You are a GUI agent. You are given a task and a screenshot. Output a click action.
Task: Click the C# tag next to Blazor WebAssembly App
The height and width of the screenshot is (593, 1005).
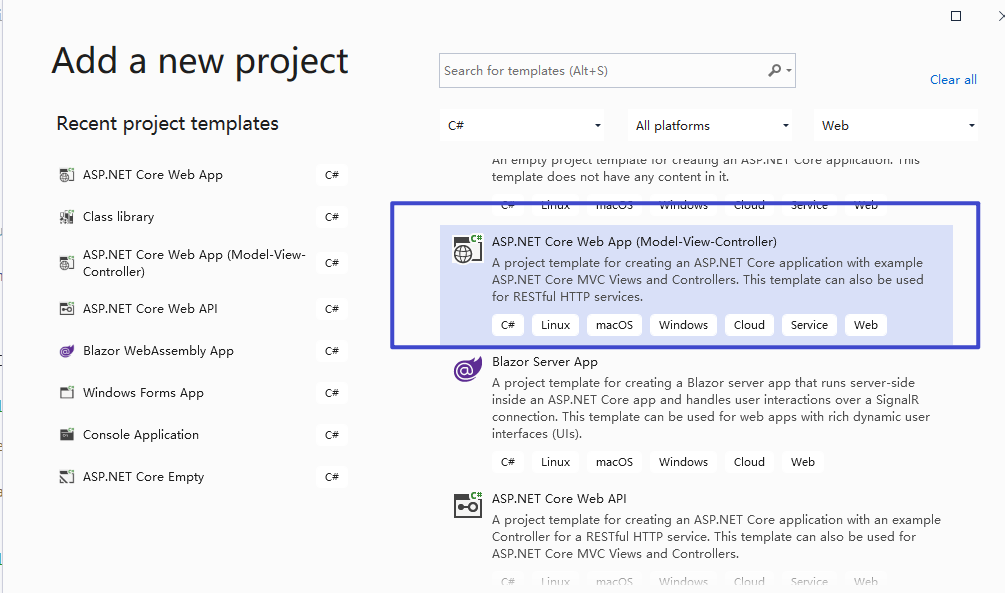pyautogui.click(x=332, y=350)
